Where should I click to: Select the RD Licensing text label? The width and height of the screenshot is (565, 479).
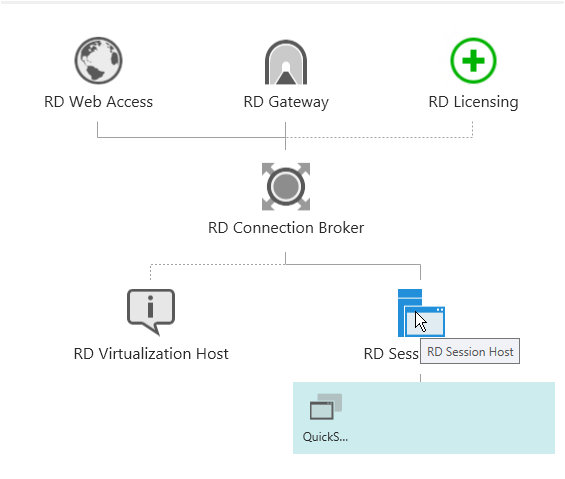pyautogui.click(x=473, y=102)
